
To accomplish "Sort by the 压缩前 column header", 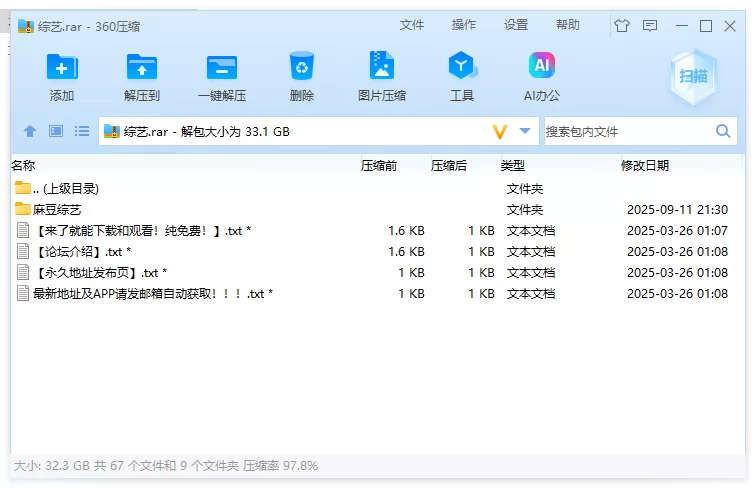I will (x=379, y=166).
